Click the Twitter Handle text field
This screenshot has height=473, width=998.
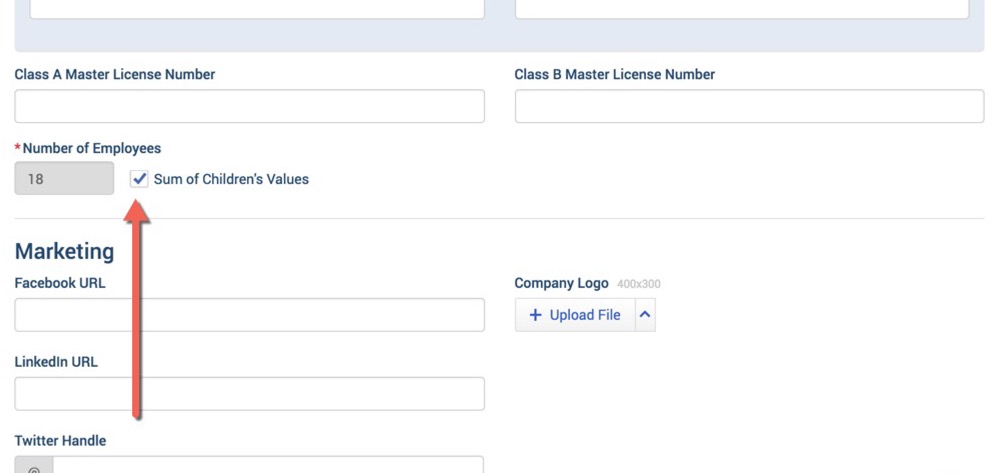[268, 465]
